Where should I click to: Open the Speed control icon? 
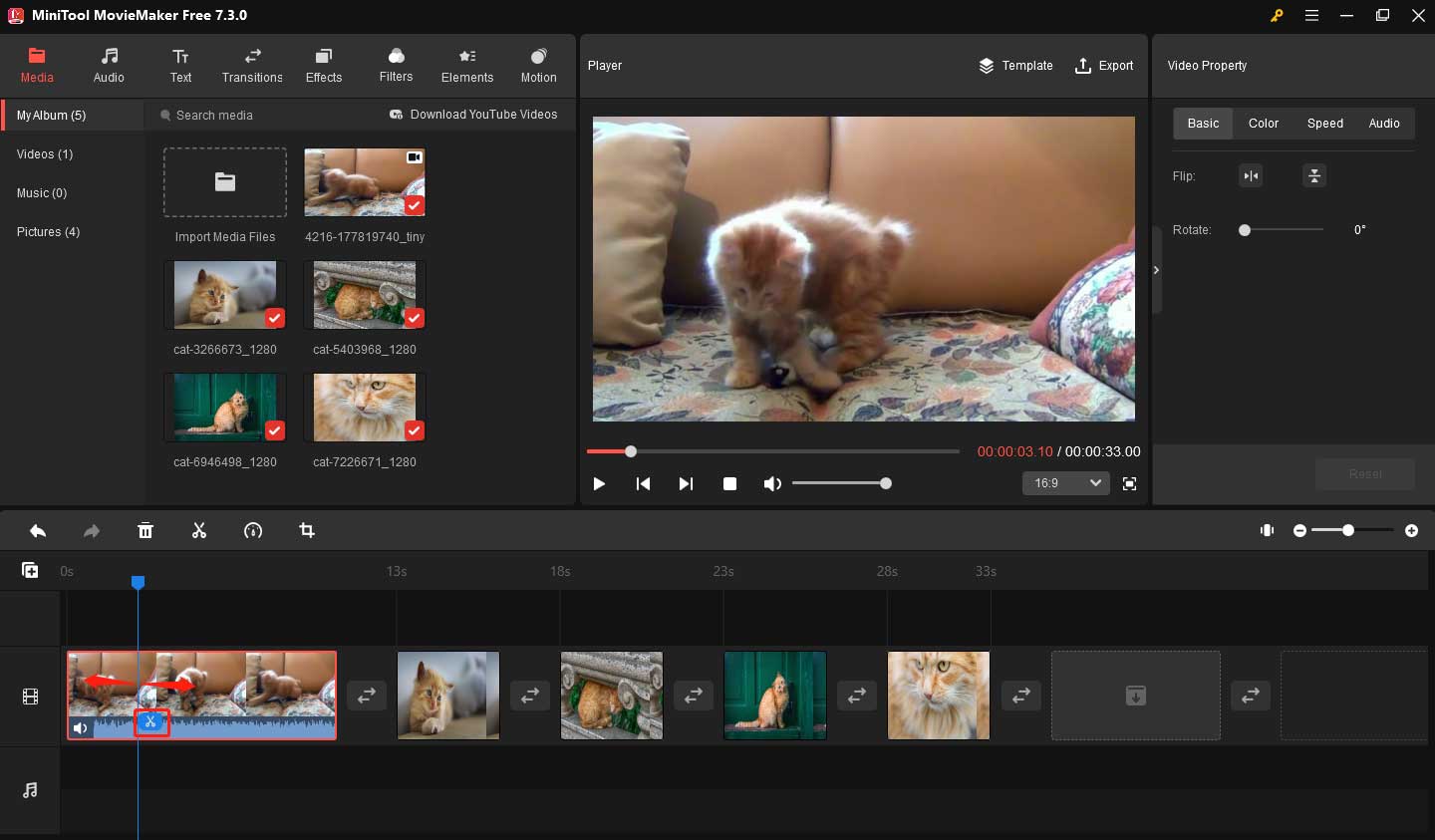[x=253, y=531]
